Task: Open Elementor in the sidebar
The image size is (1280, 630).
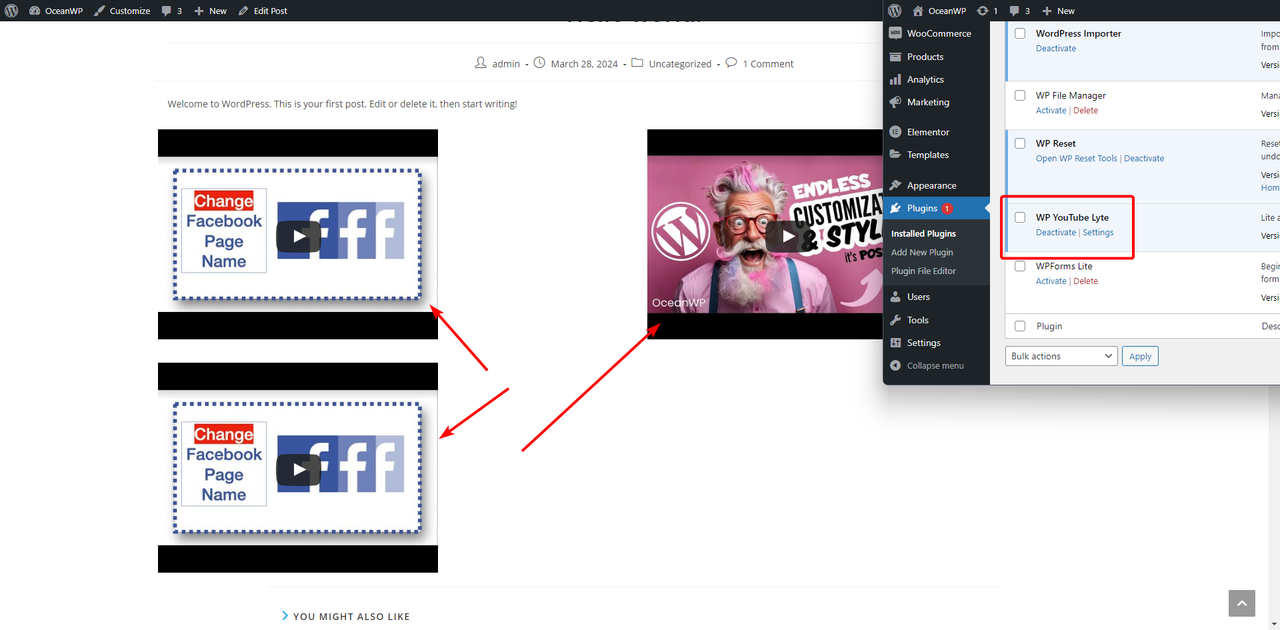Action: coord(936,132)
